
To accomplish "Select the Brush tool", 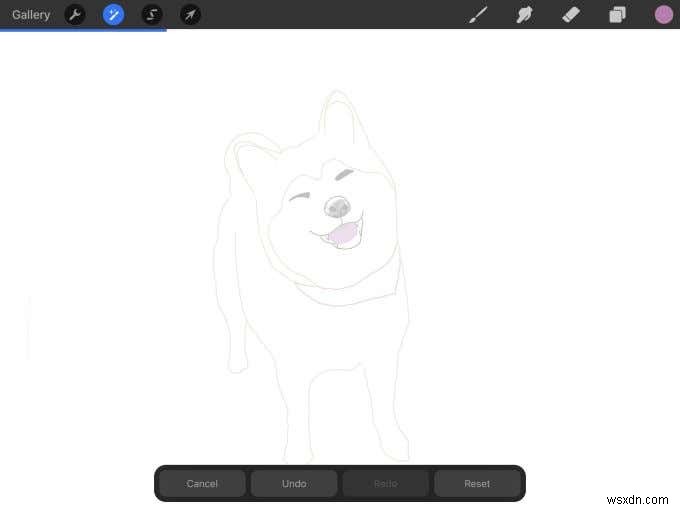I will pos(478,15).
